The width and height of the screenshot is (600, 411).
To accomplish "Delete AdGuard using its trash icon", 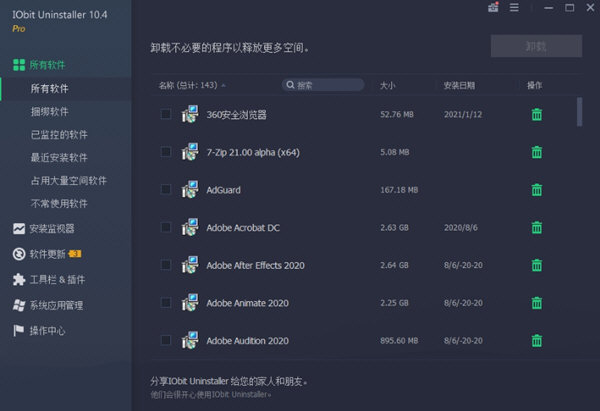I will 537,190.
